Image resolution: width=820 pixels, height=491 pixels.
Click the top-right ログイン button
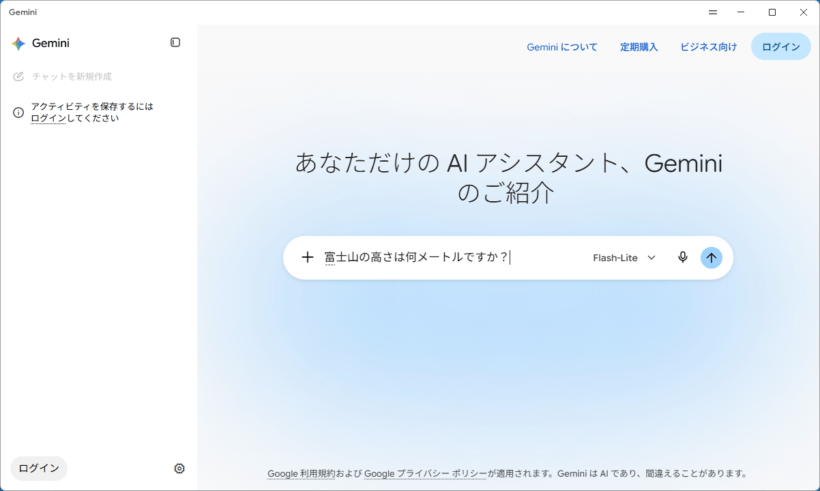pos(781,47)
